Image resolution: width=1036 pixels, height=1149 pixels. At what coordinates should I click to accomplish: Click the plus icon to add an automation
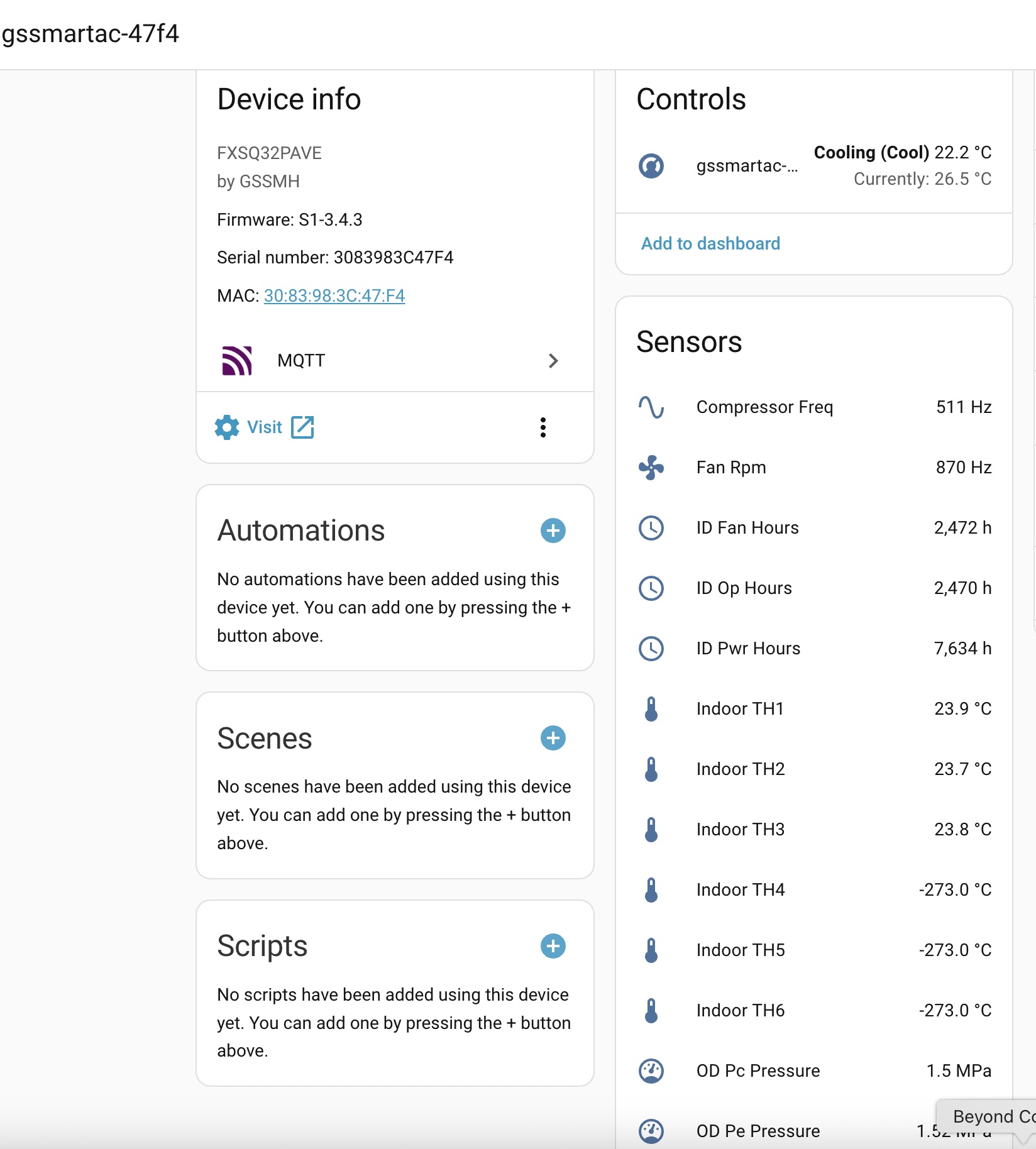(553, 531)
